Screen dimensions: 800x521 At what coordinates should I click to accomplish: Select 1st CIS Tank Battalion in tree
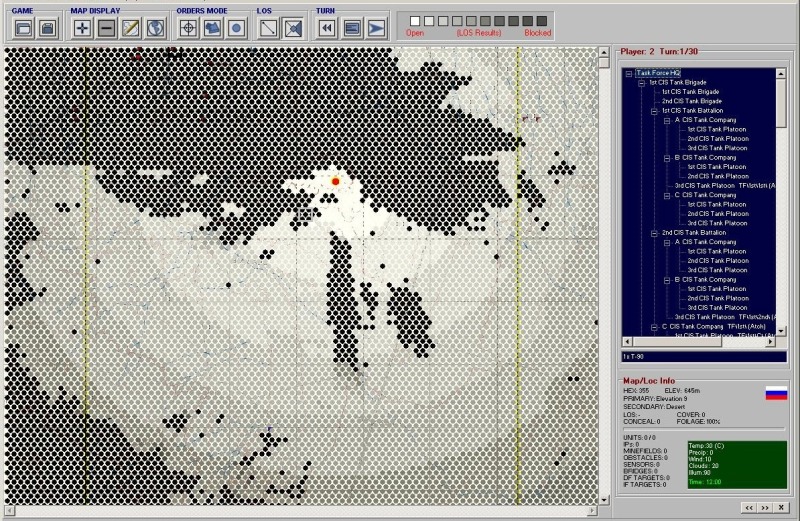click(x=691, y=111)
